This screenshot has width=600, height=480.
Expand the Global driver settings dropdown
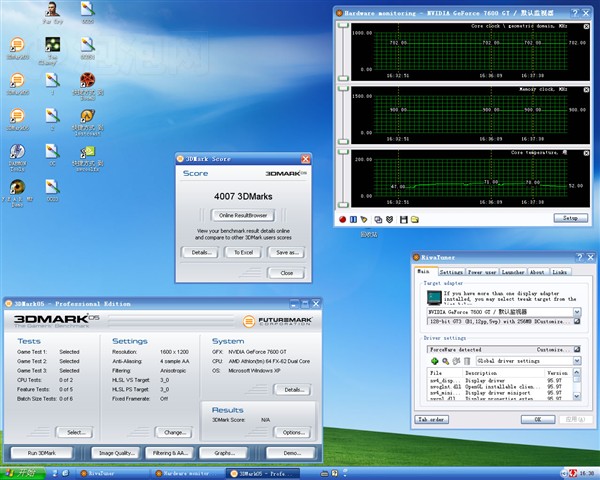pyautogui.click(x=577, y=361)
